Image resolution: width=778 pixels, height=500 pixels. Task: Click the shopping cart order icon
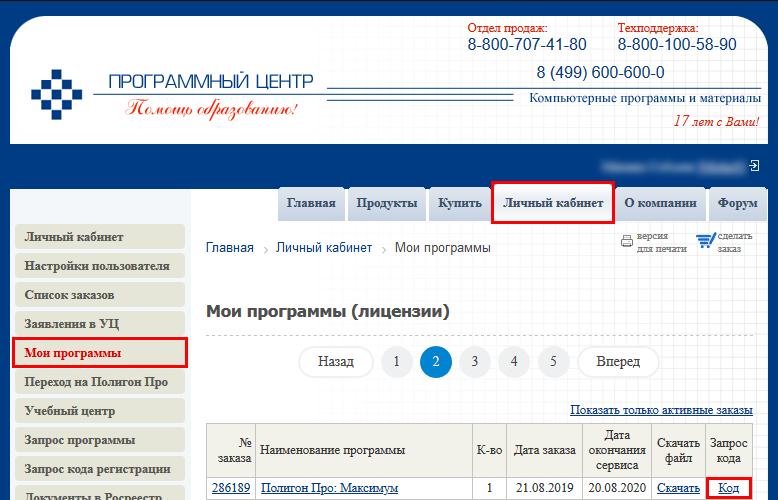pyautogui.click(x=705, y=241)
